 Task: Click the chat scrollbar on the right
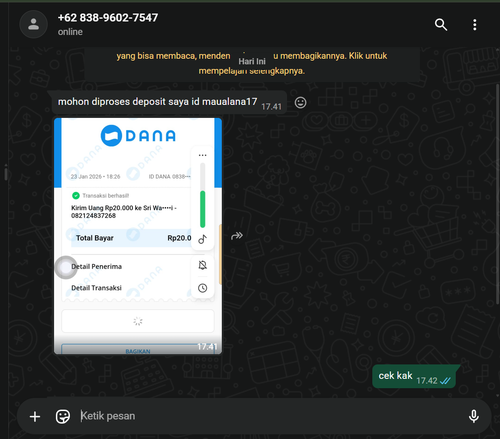point(498,193)
